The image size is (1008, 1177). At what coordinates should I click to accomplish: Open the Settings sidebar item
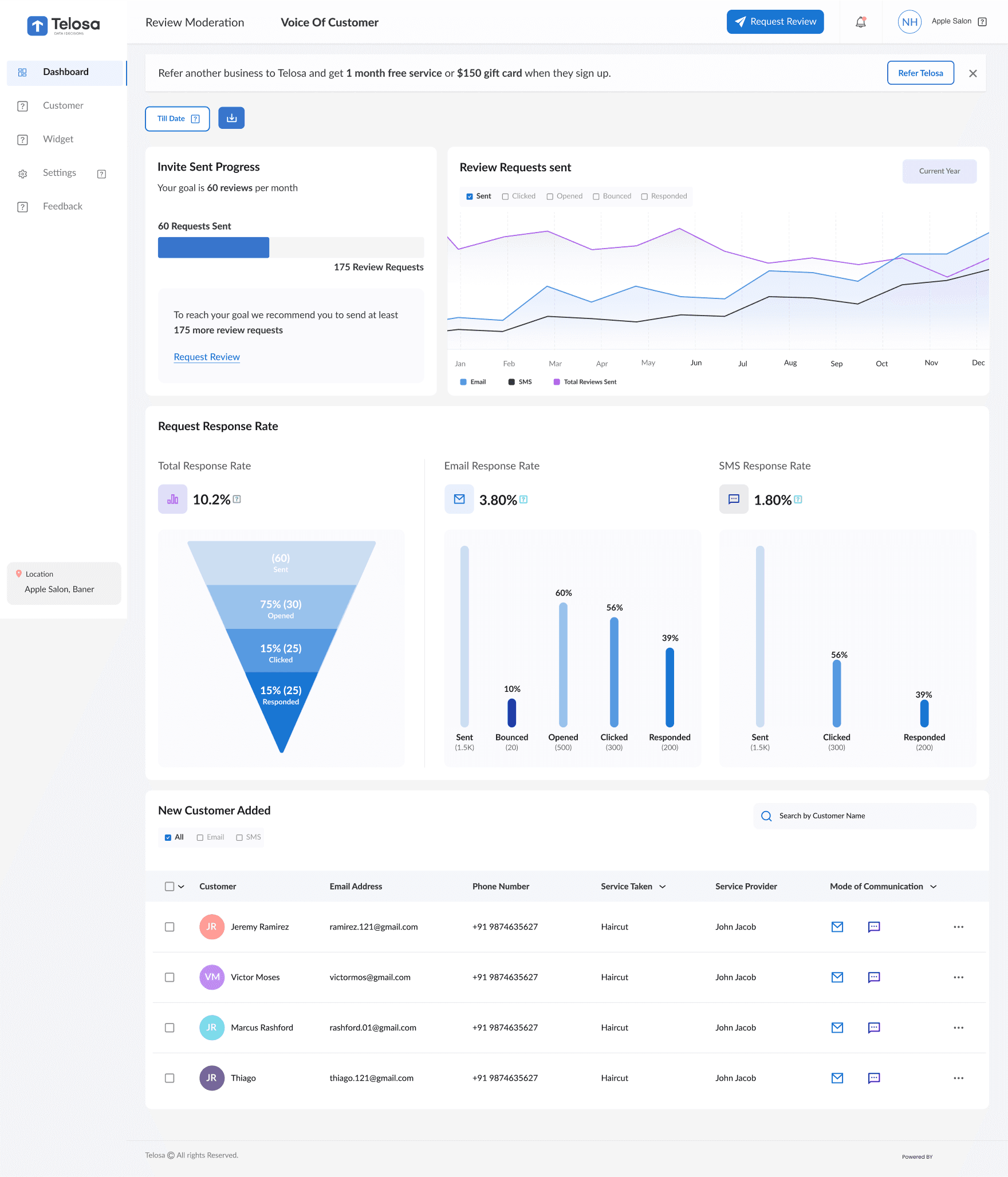click(x=59, y=173)
